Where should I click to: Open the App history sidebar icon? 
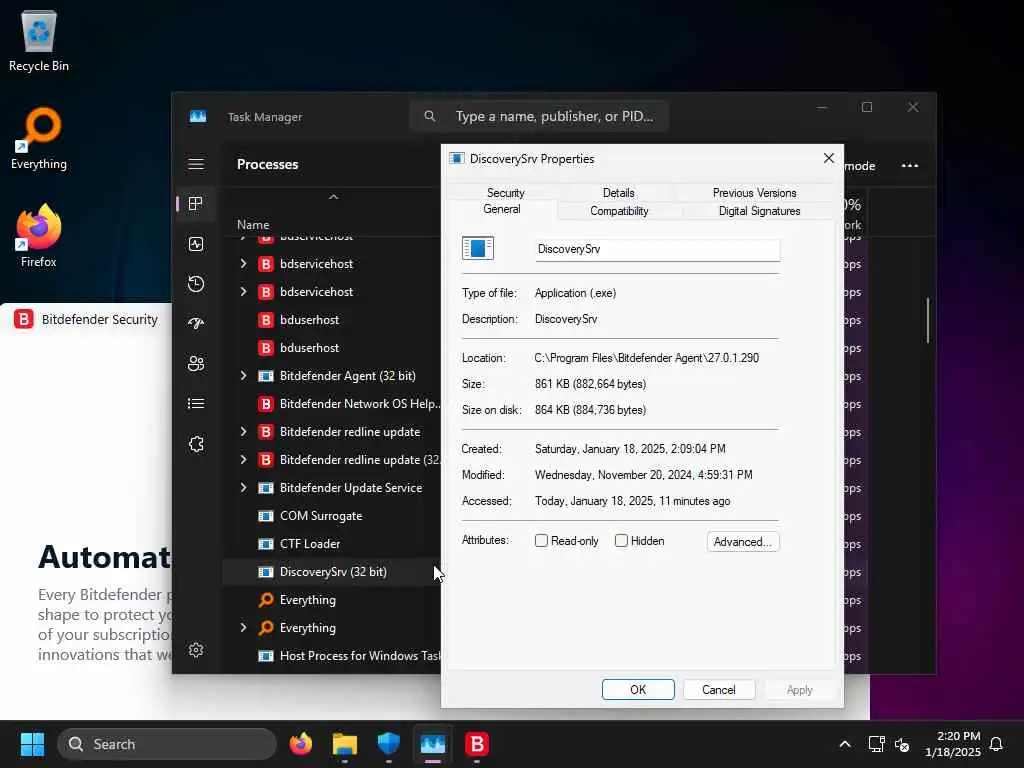point(196,284)
